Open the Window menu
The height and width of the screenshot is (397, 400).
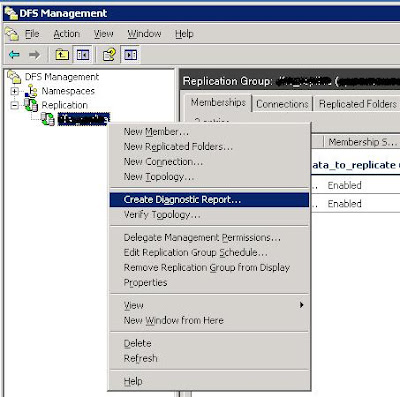(144, 34)
